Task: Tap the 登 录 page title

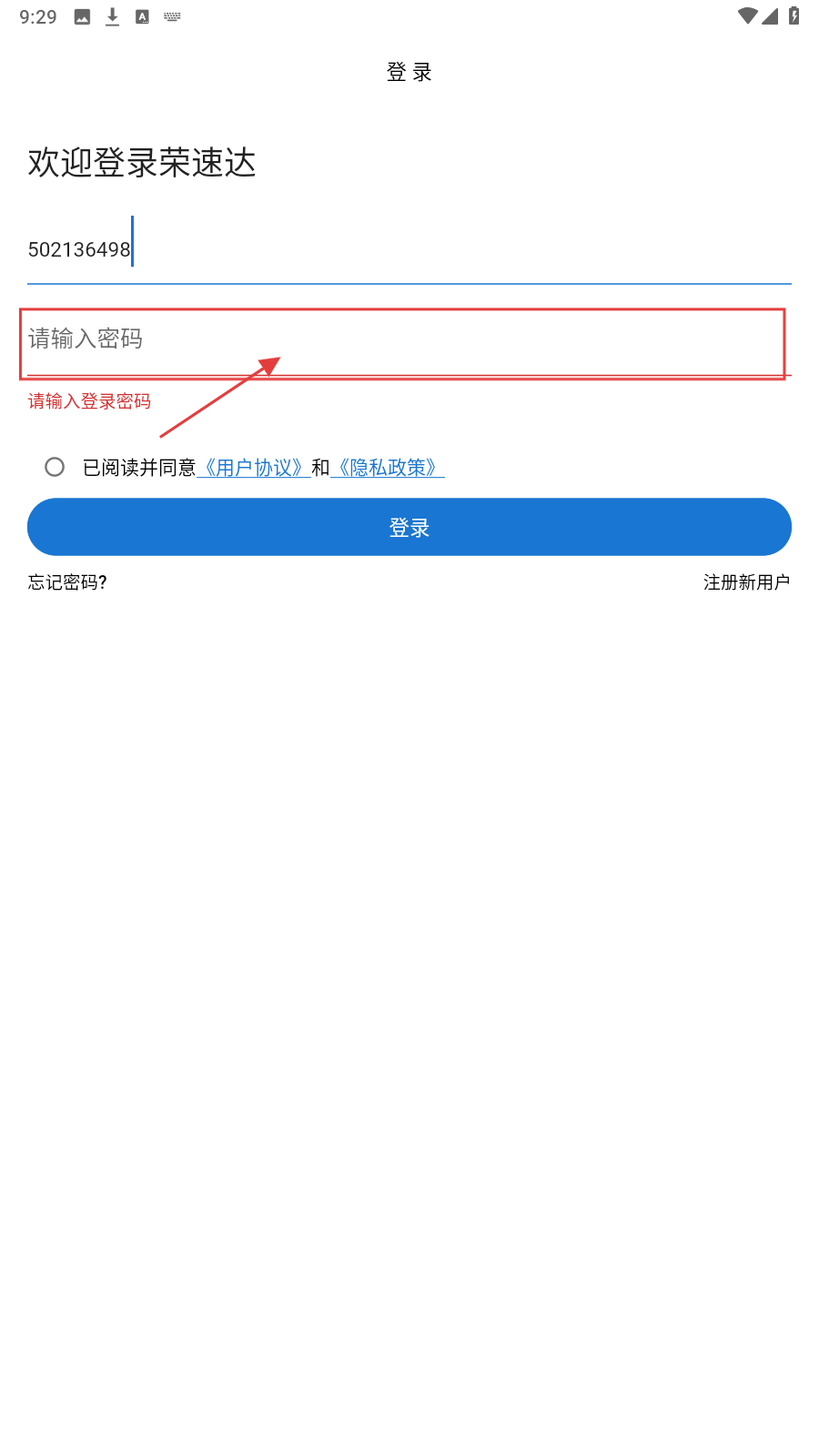Action: coord(409,73)
